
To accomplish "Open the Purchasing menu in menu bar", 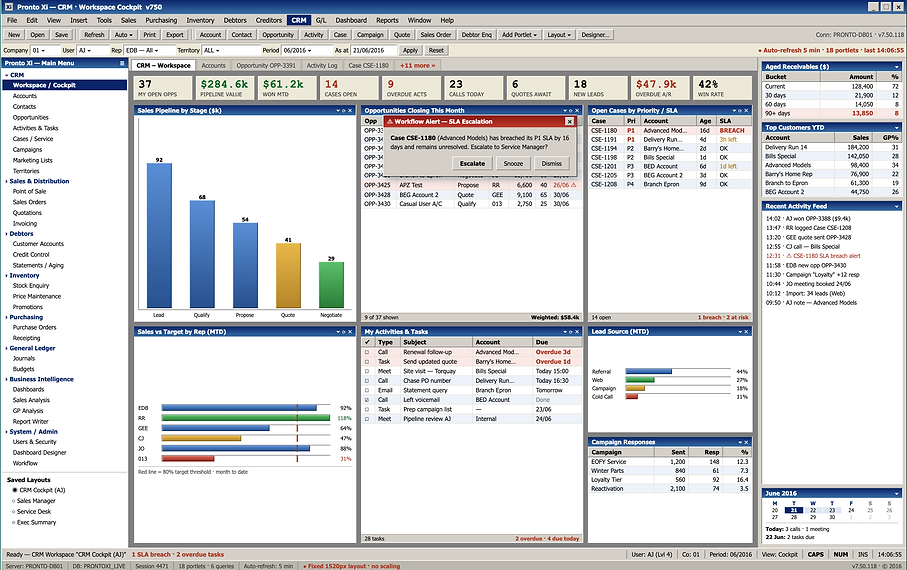I will point(161,20).
